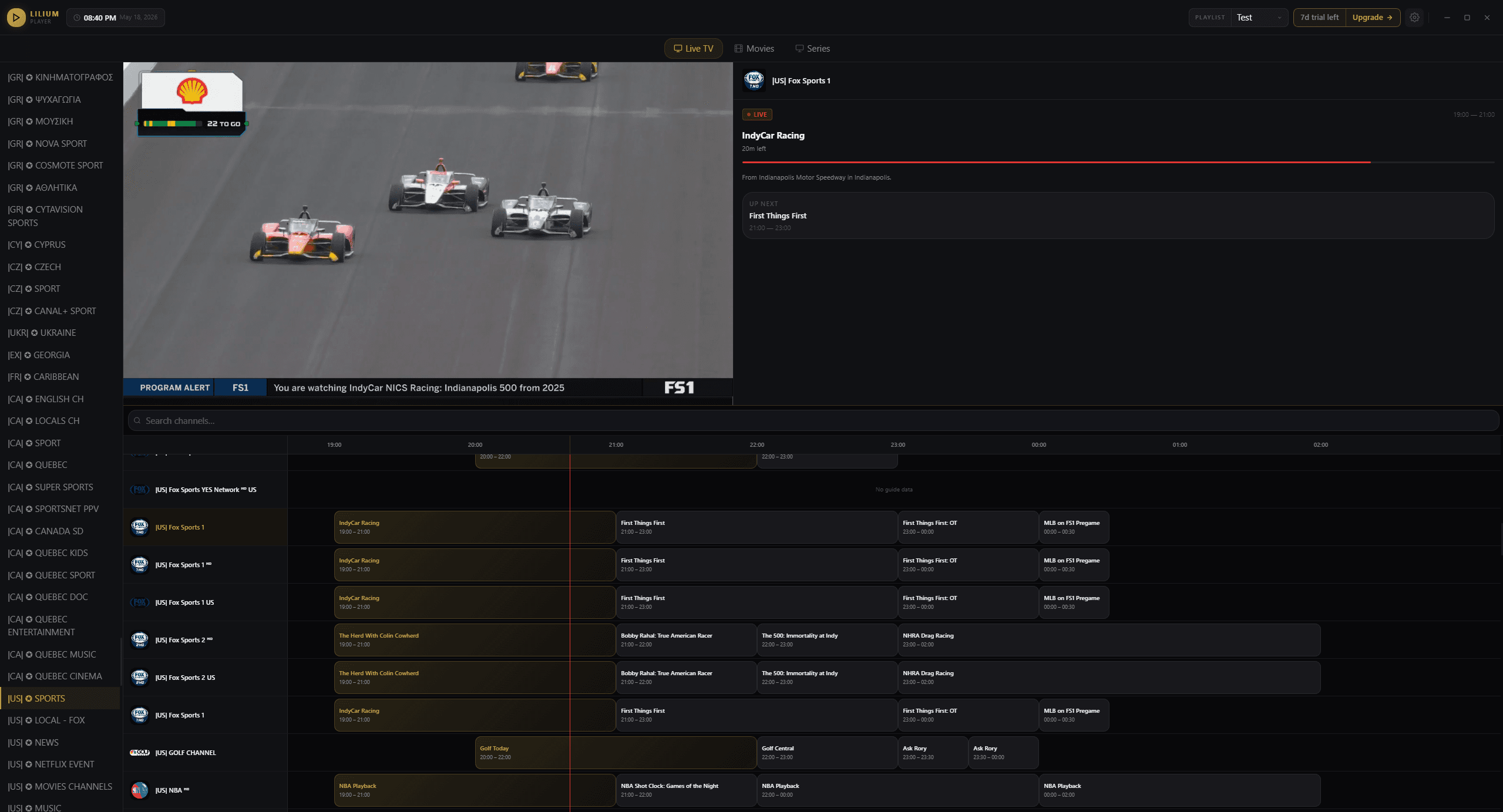Select the [CA] QUEBEC ENTERTAINMENT category
This screenshot has height=812, width=1503.
point(60,626)
